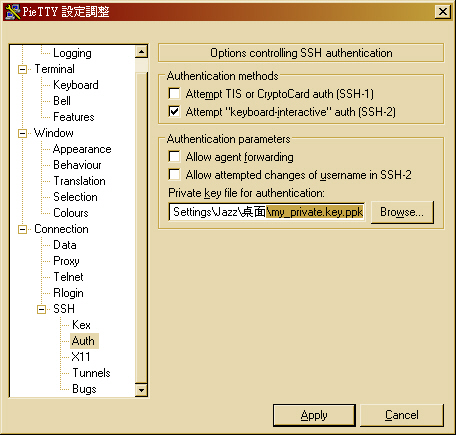
Task: Go to the Proxy settings page
Action: pyautogui.click(x=66, y=261)
